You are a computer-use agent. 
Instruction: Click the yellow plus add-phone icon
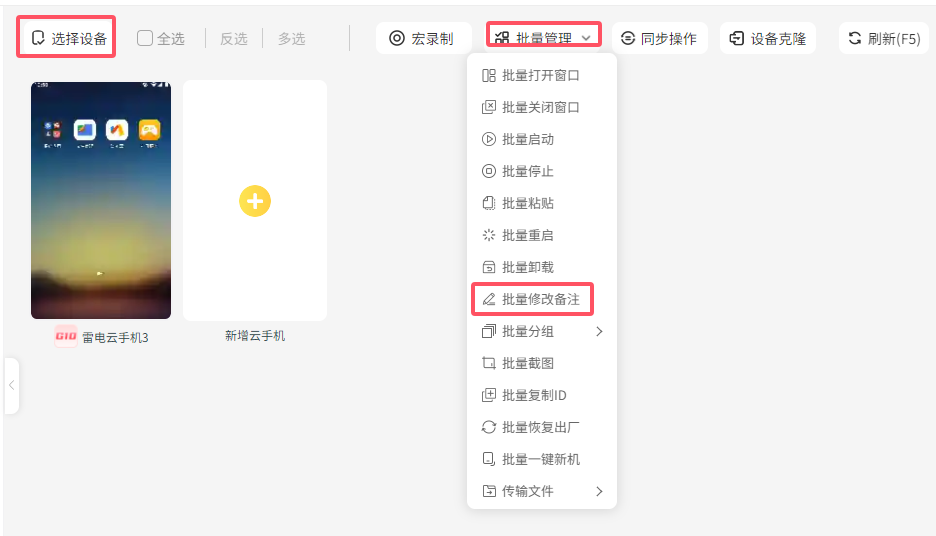[255, 201]
